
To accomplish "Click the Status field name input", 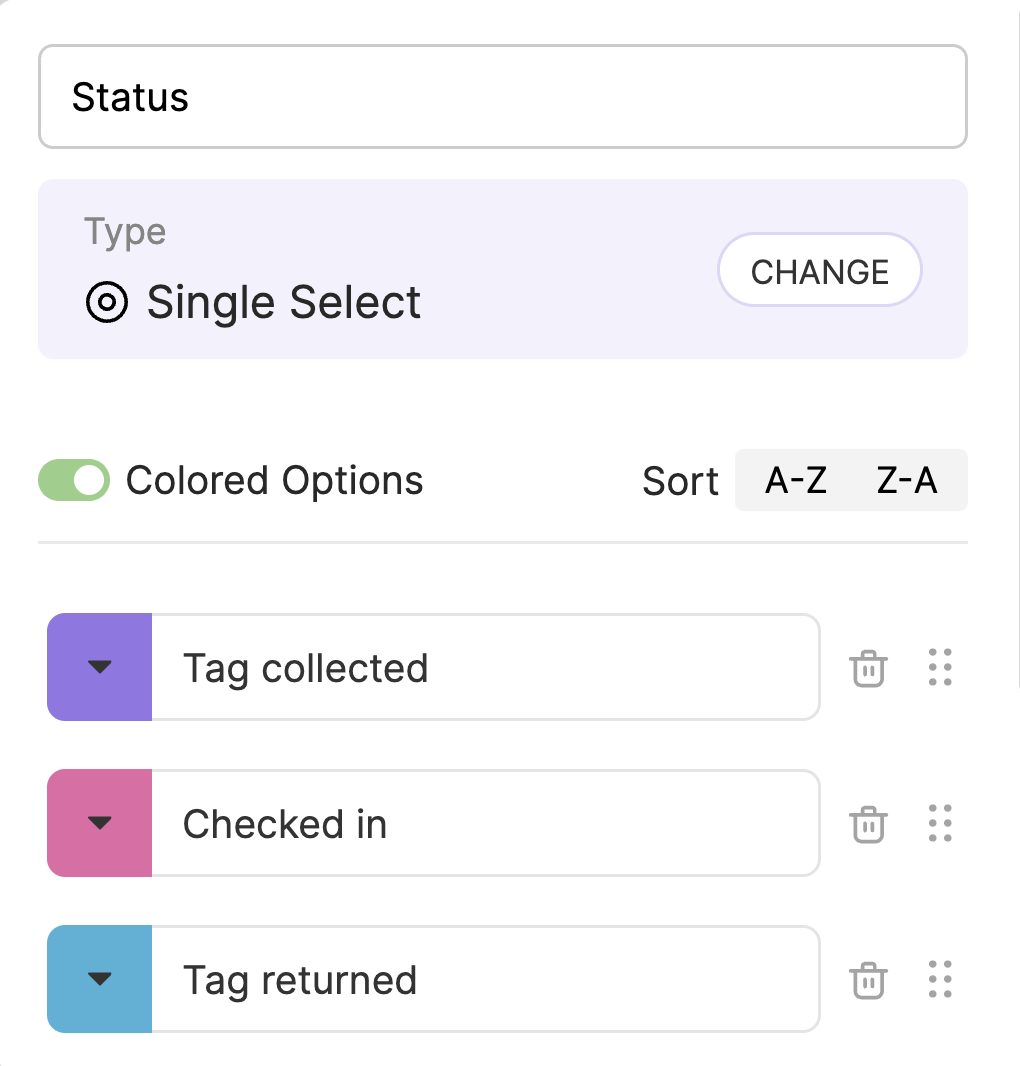I will click(x=503, y=97).
